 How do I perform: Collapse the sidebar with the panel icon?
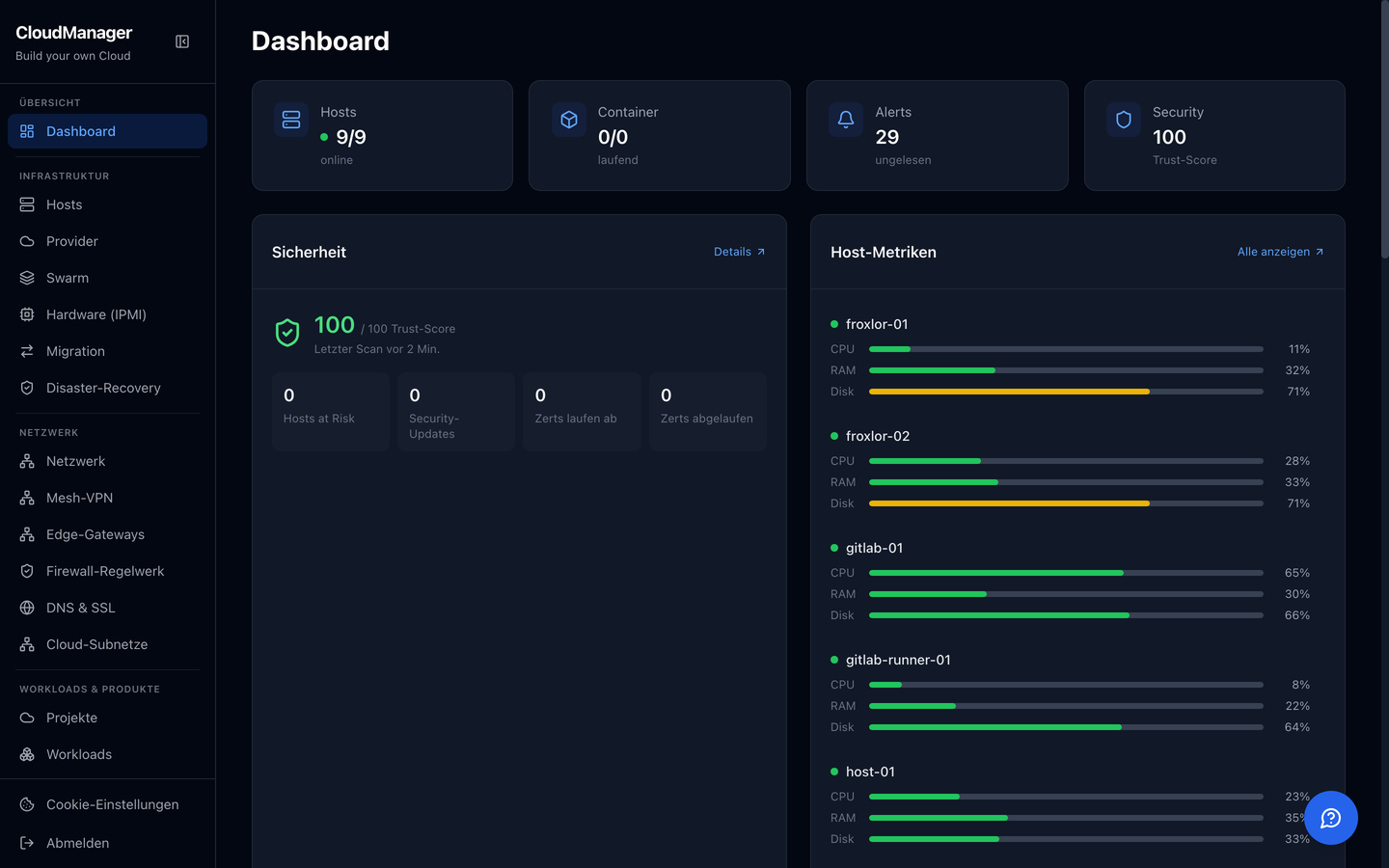coord(182,41)
